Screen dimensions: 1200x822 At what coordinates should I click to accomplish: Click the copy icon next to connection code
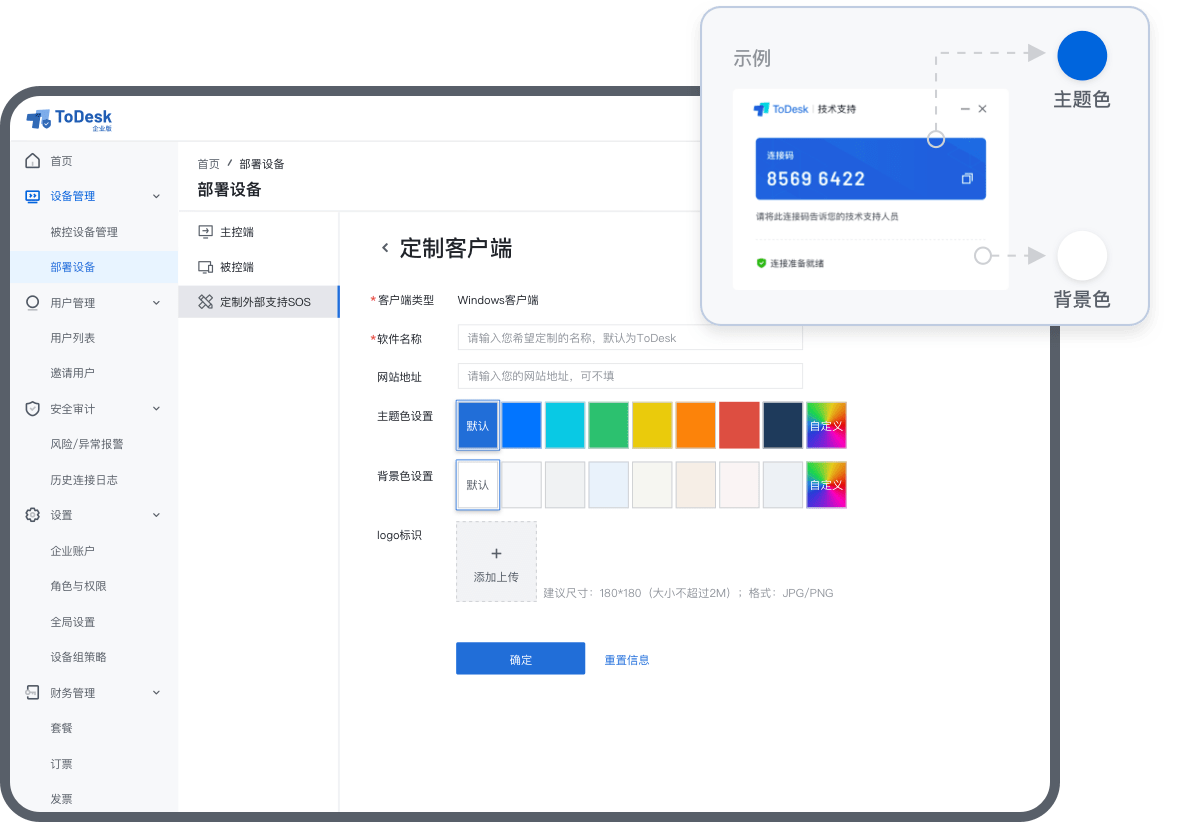(x=966, y=179)
